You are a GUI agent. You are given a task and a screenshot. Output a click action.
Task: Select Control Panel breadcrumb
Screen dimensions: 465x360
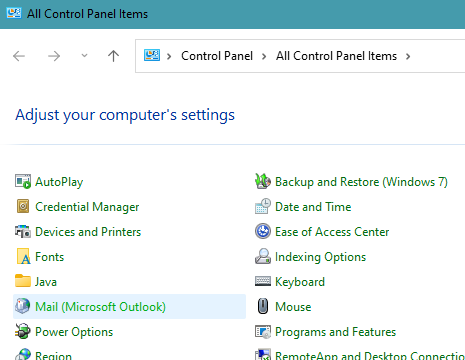point(217,56)
